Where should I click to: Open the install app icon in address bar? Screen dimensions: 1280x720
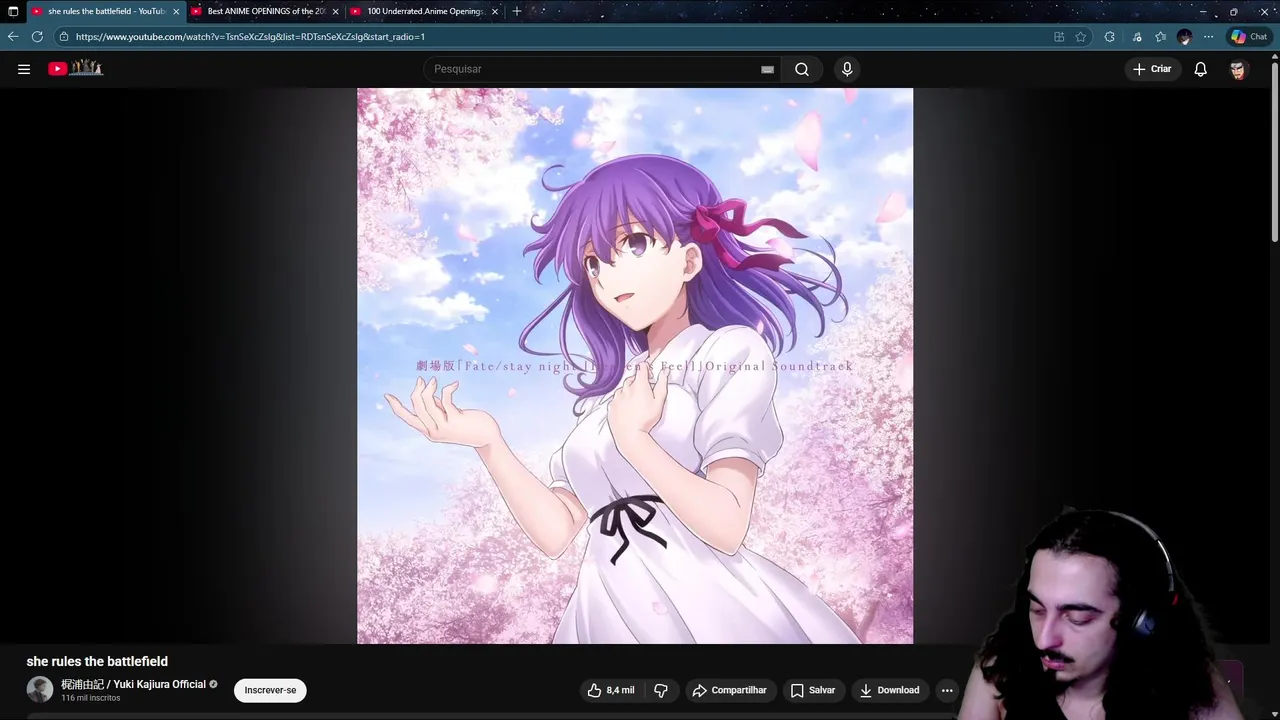coord(1059,37)
